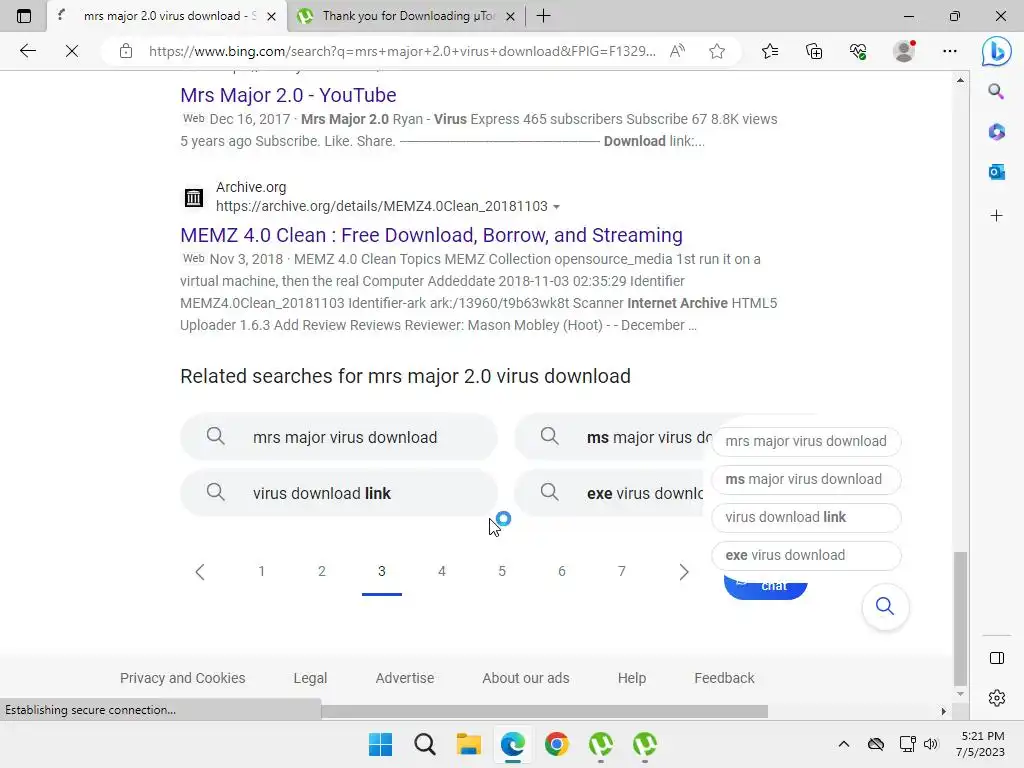Screen dimensions: 1024x768
Task: Open Windows Start menu
Action: point(381,744)
